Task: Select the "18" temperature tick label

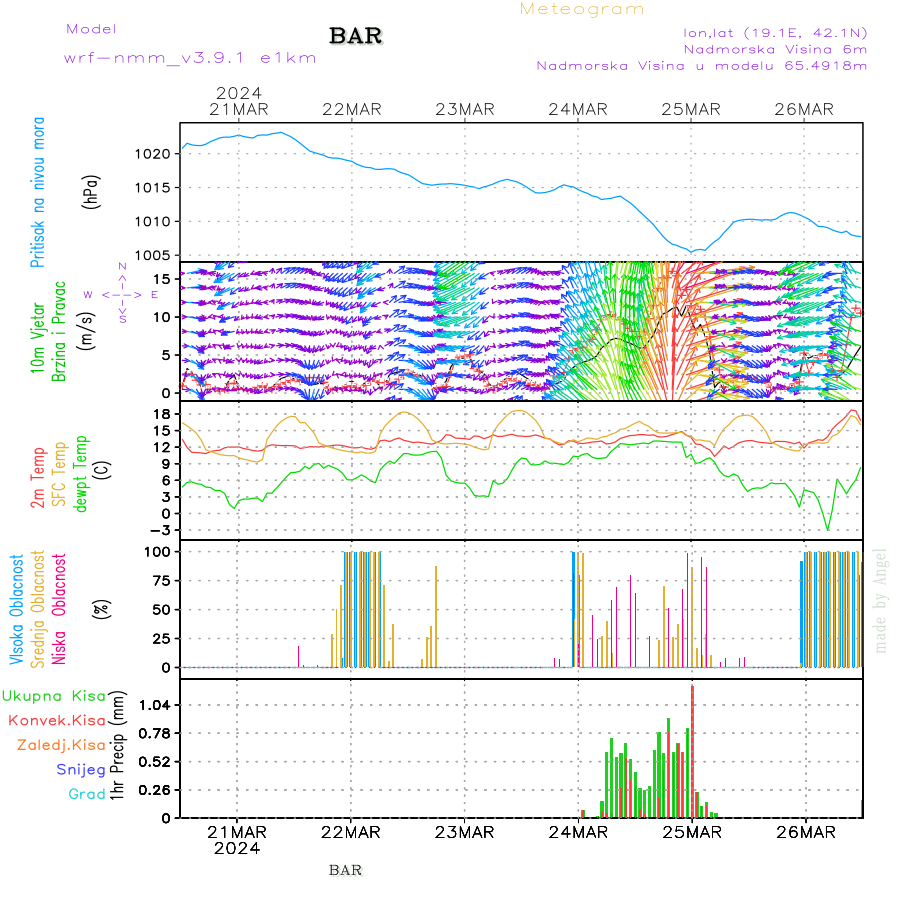Action: pyautogui.click(x=162, y=414)
